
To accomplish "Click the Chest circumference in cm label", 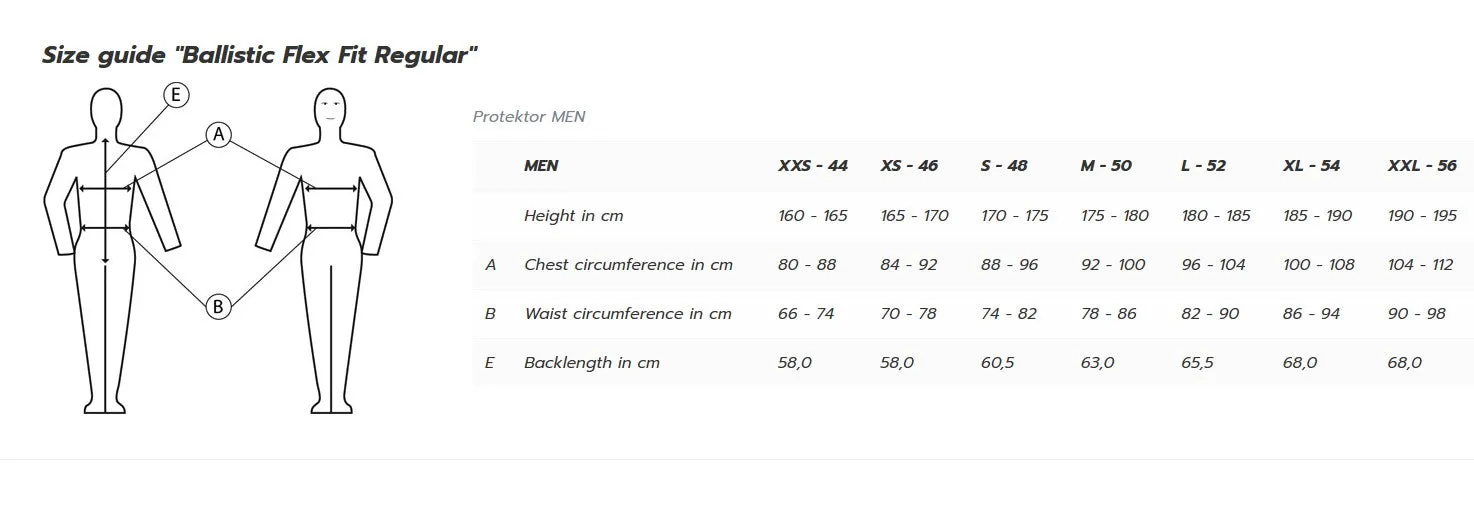I will tap(628, 265).
